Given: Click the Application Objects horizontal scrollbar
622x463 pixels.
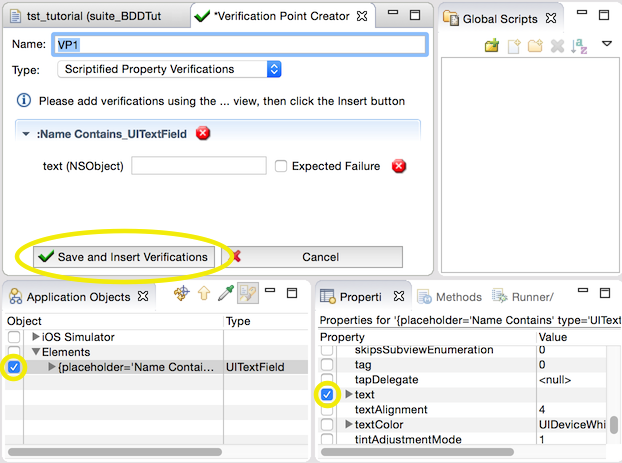Looking at the screenshot, I should coord(115,452).
